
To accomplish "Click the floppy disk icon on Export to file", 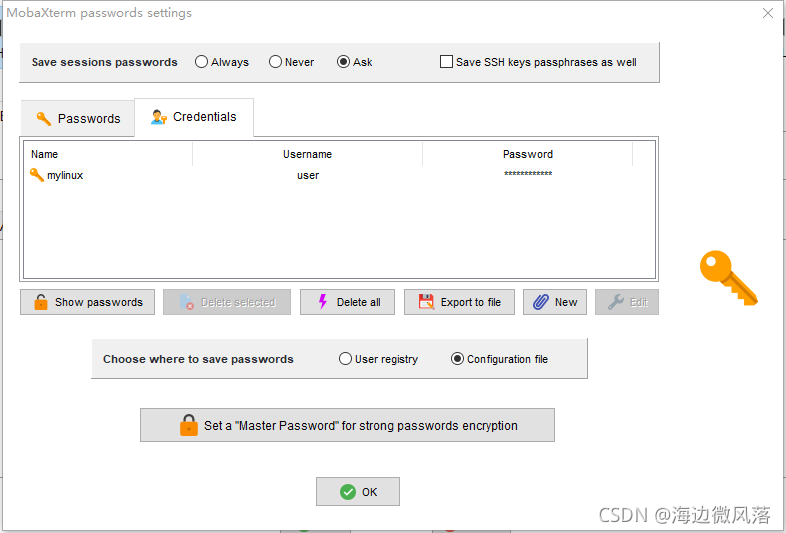I will click(426, 302).
